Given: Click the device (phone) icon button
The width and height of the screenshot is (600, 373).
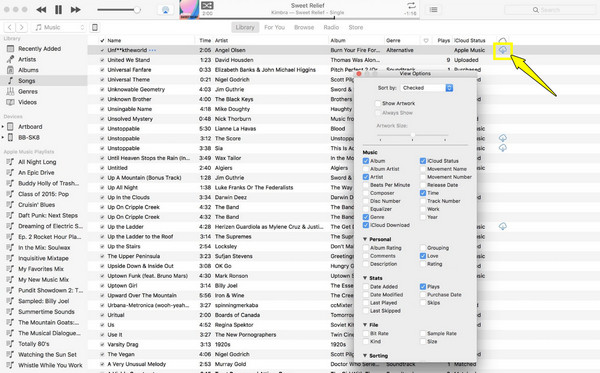Looking at the screenshot, I should pyautogui.click(x=95, y=27).
